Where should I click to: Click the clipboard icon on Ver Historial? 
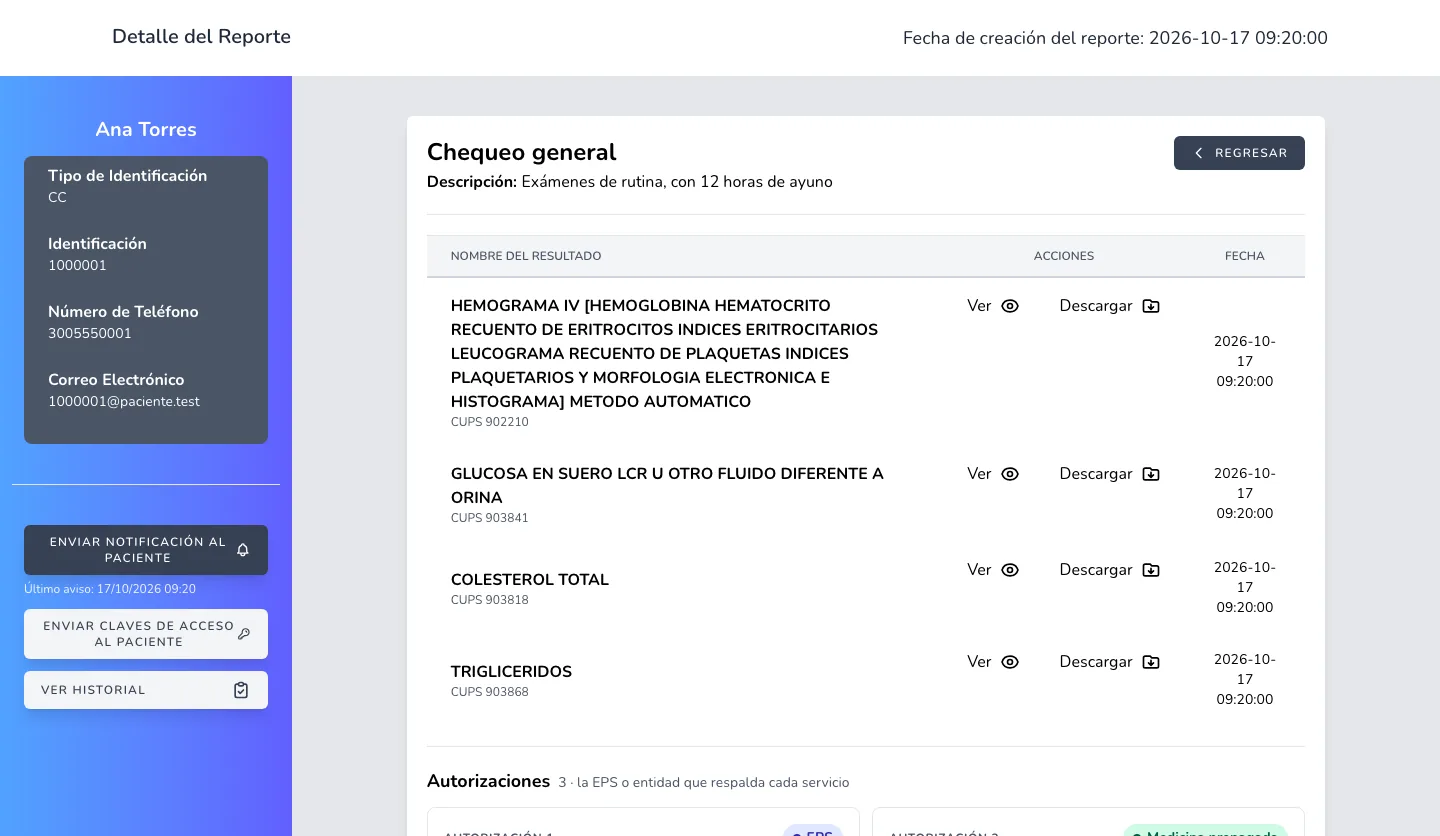pyautogui.click(x=241, y=690)
